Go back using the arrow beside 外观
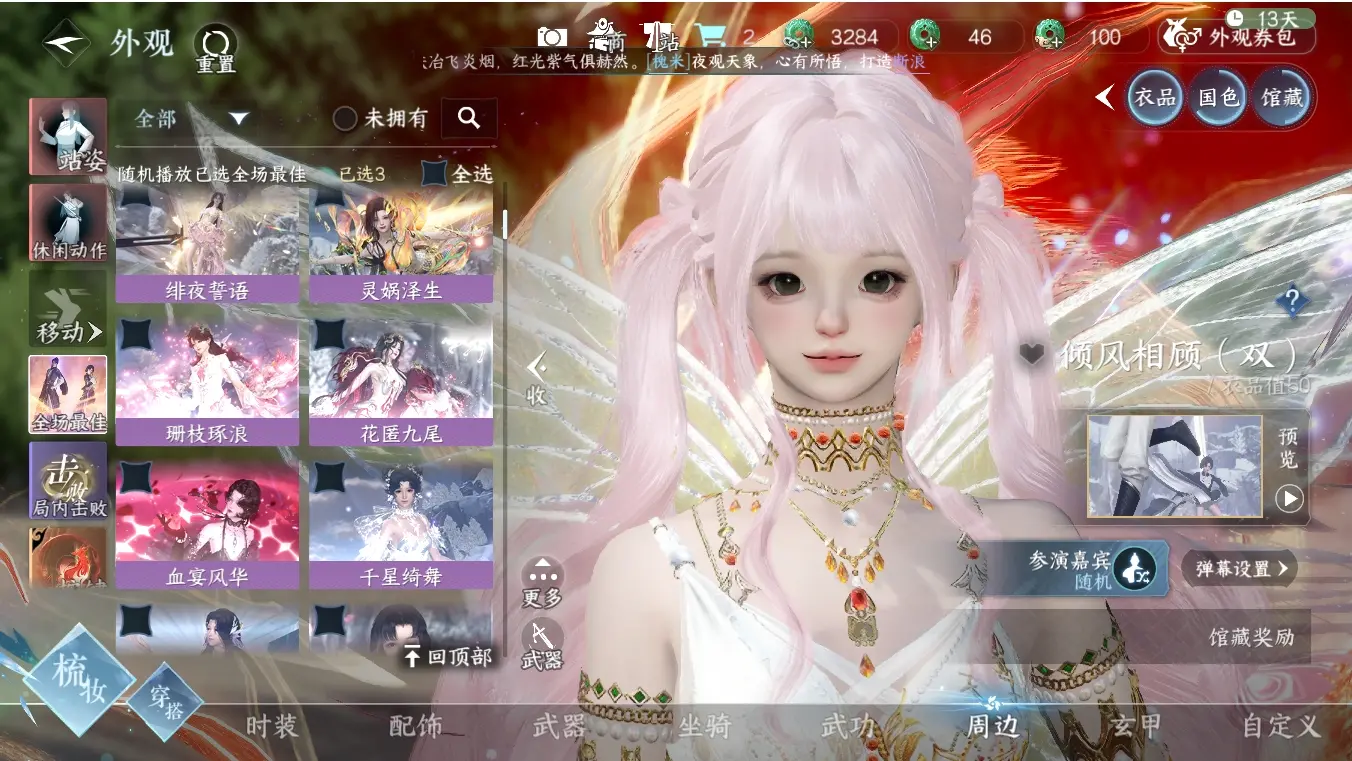Screen dimensions: 1352x761 point(67,42)
